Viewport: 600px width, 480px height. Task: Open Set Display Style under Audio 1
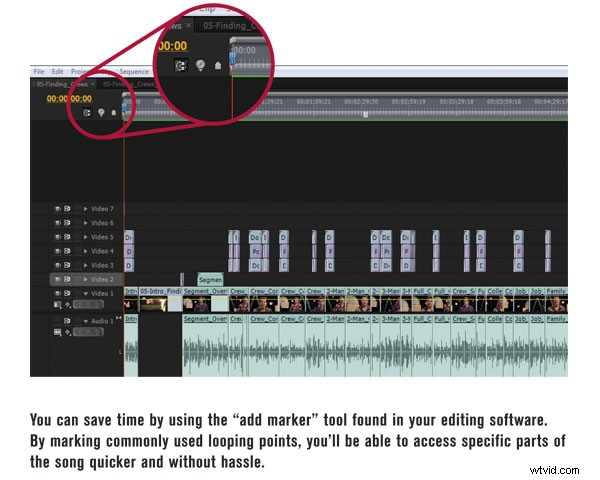tap(58, 332)
